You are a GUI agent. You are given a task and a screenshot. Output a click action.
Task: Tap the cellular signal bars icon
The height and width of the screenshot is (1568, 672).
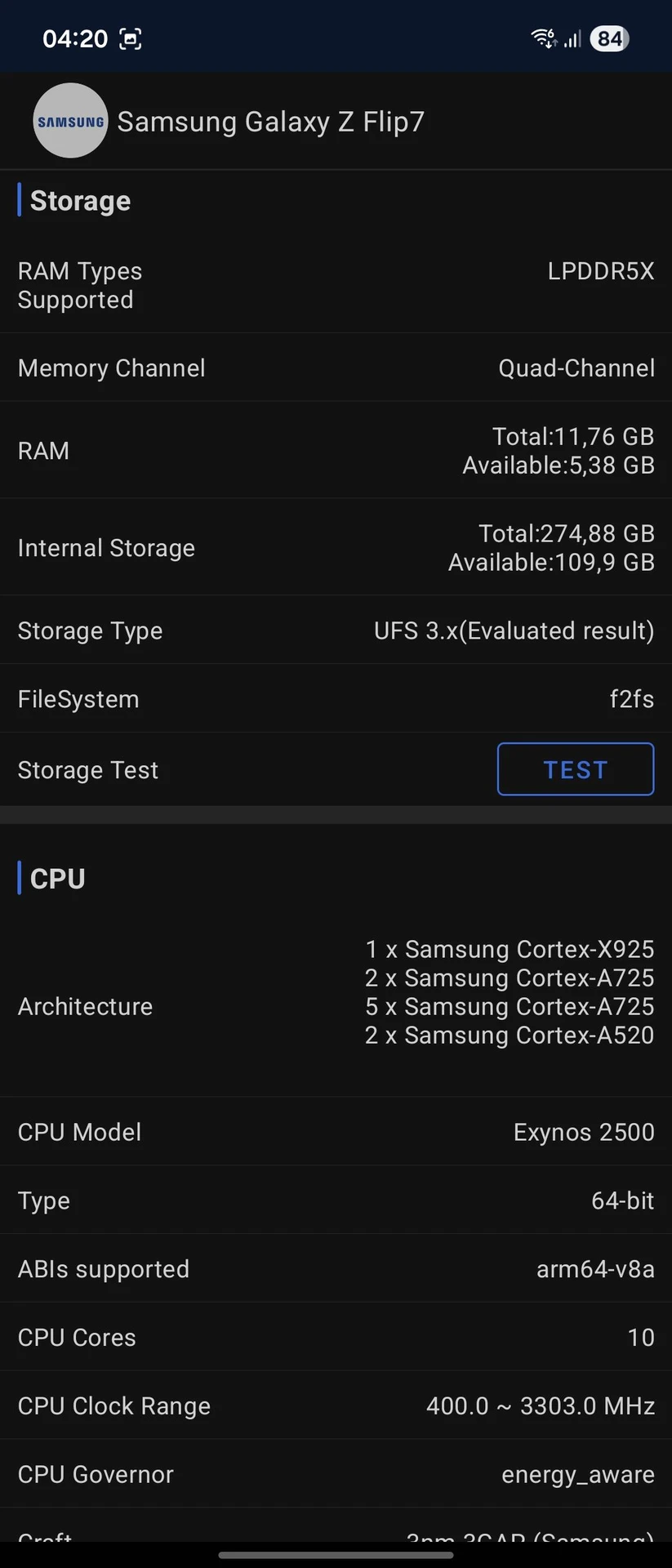[x=573, y=38]
